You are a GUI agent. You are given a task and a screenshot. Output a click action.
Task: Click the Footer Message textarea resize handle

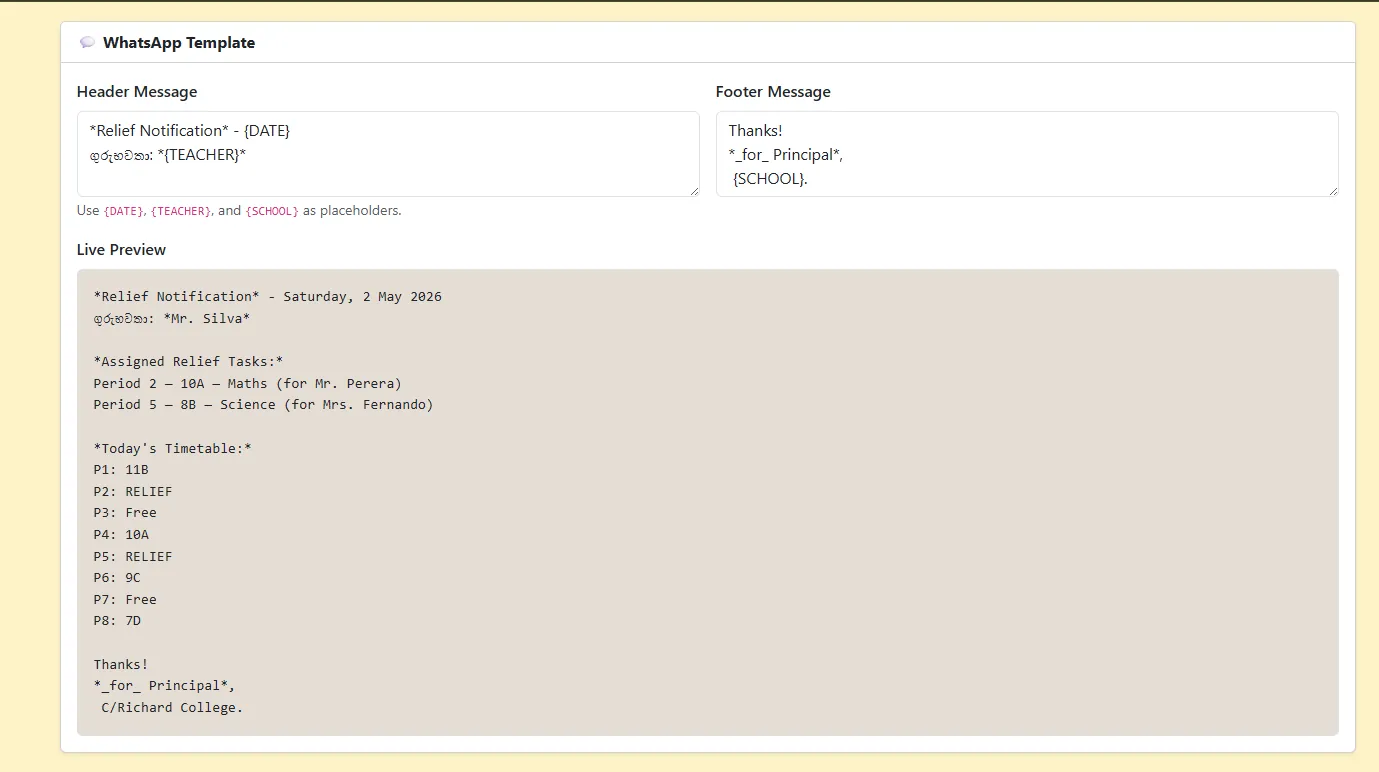click(1332, 190)
